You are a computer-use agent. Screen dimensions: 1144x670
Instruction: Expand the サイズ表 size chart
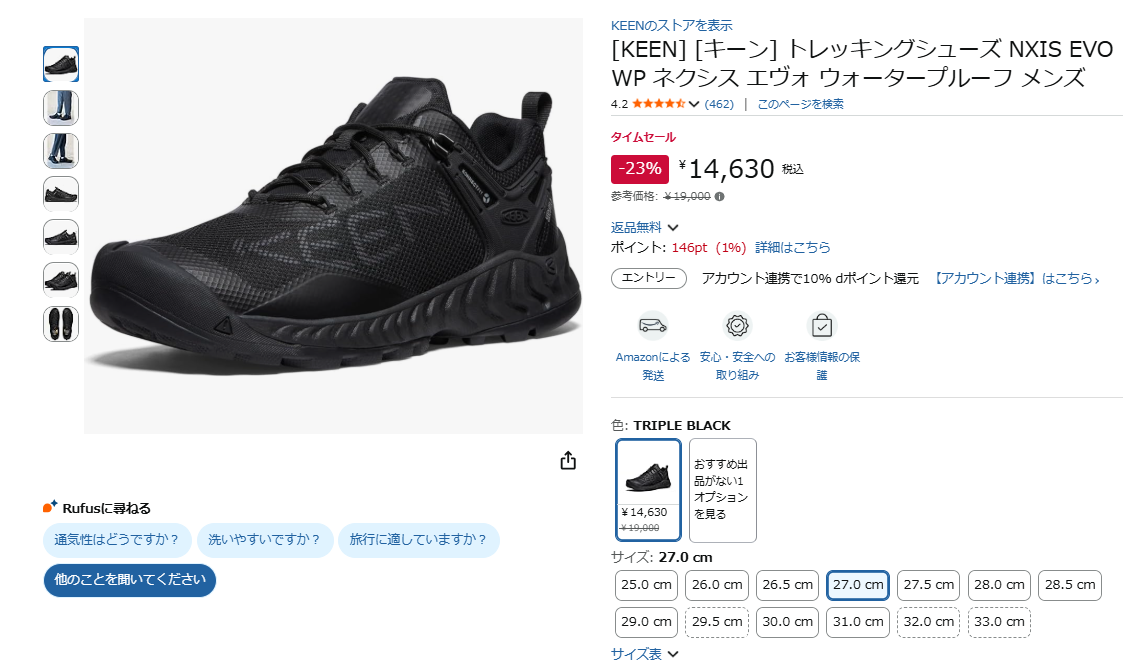[672, 654]
